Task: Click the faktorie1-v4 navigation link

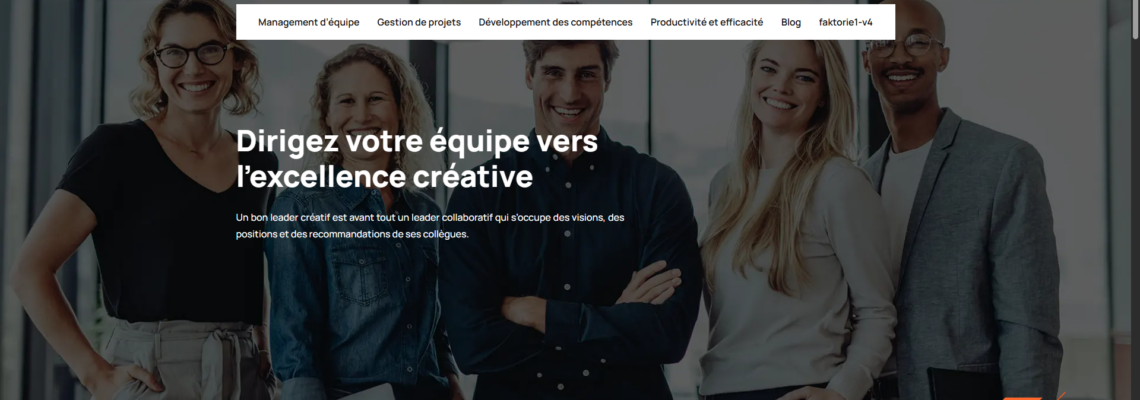Action: tap(846, 23)
